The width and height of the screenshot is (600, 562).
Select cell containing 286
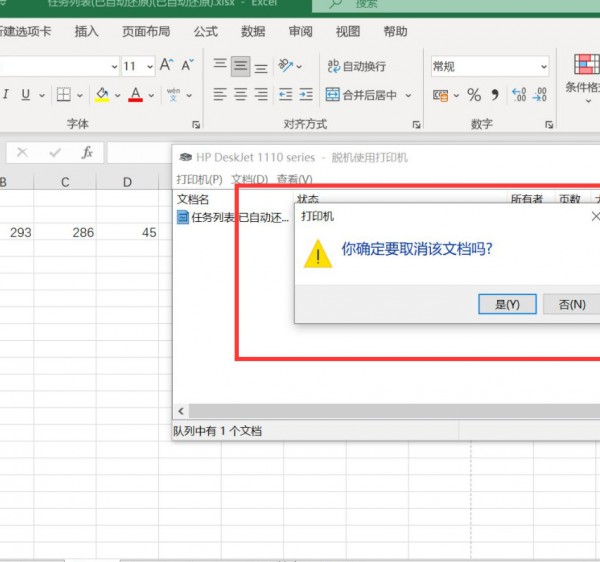[65, 231]
